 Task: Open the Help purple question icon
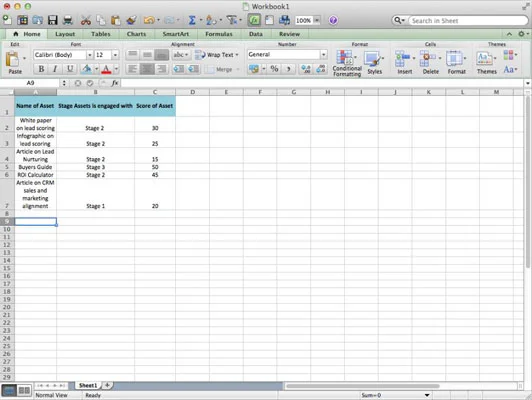pyautogui.click(x=333, y=20)
